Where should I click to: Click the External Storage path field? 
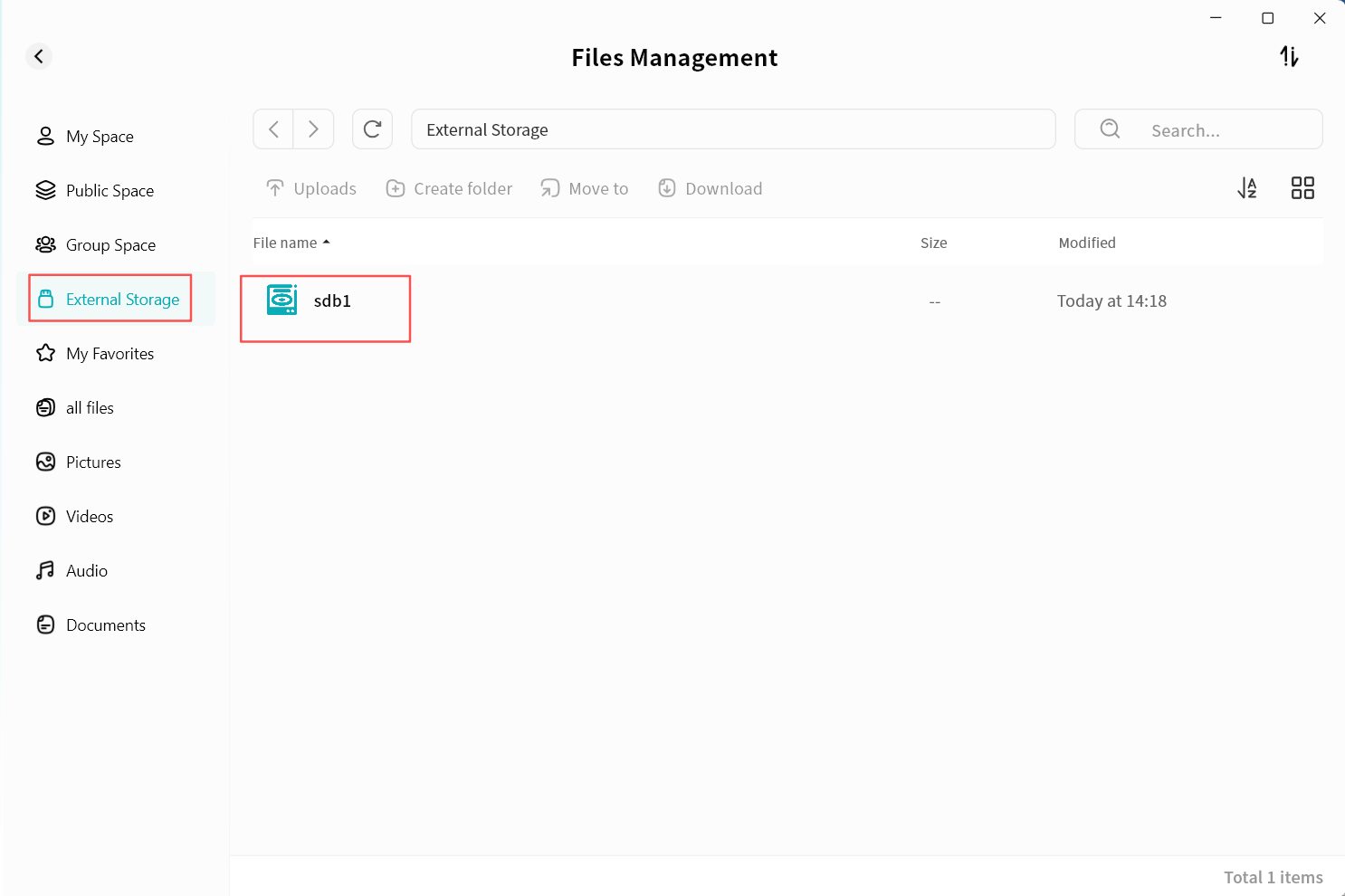click(x=733, y=129)
